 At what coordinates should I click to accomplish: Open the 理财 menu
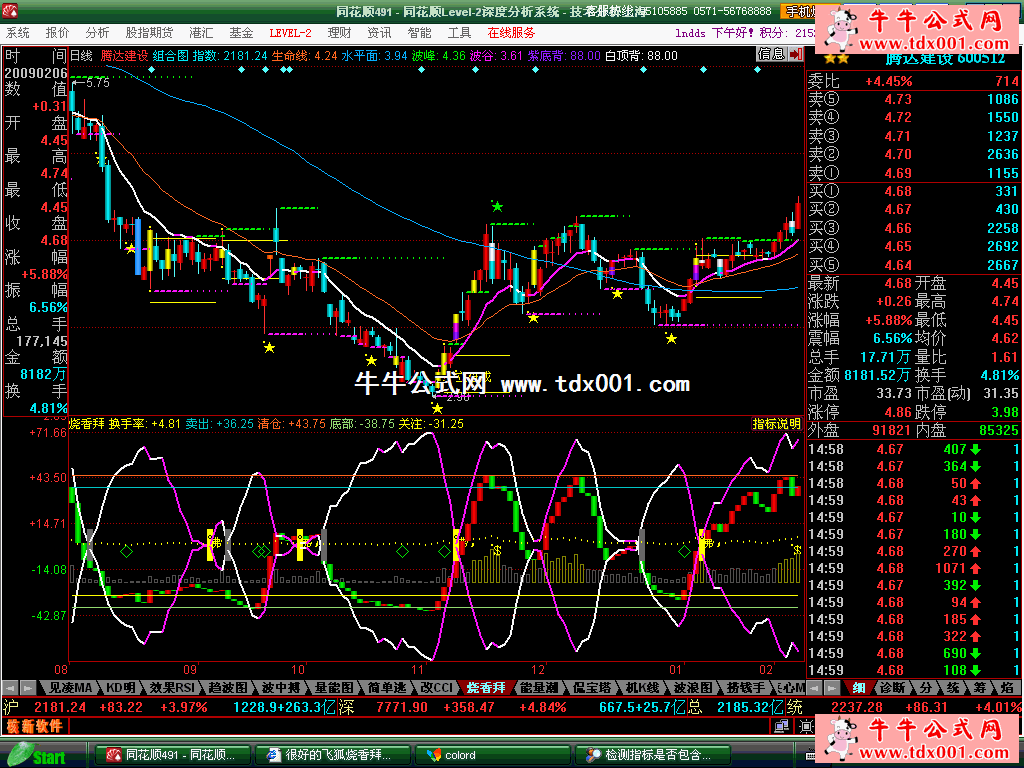click(x=340, y=33)
